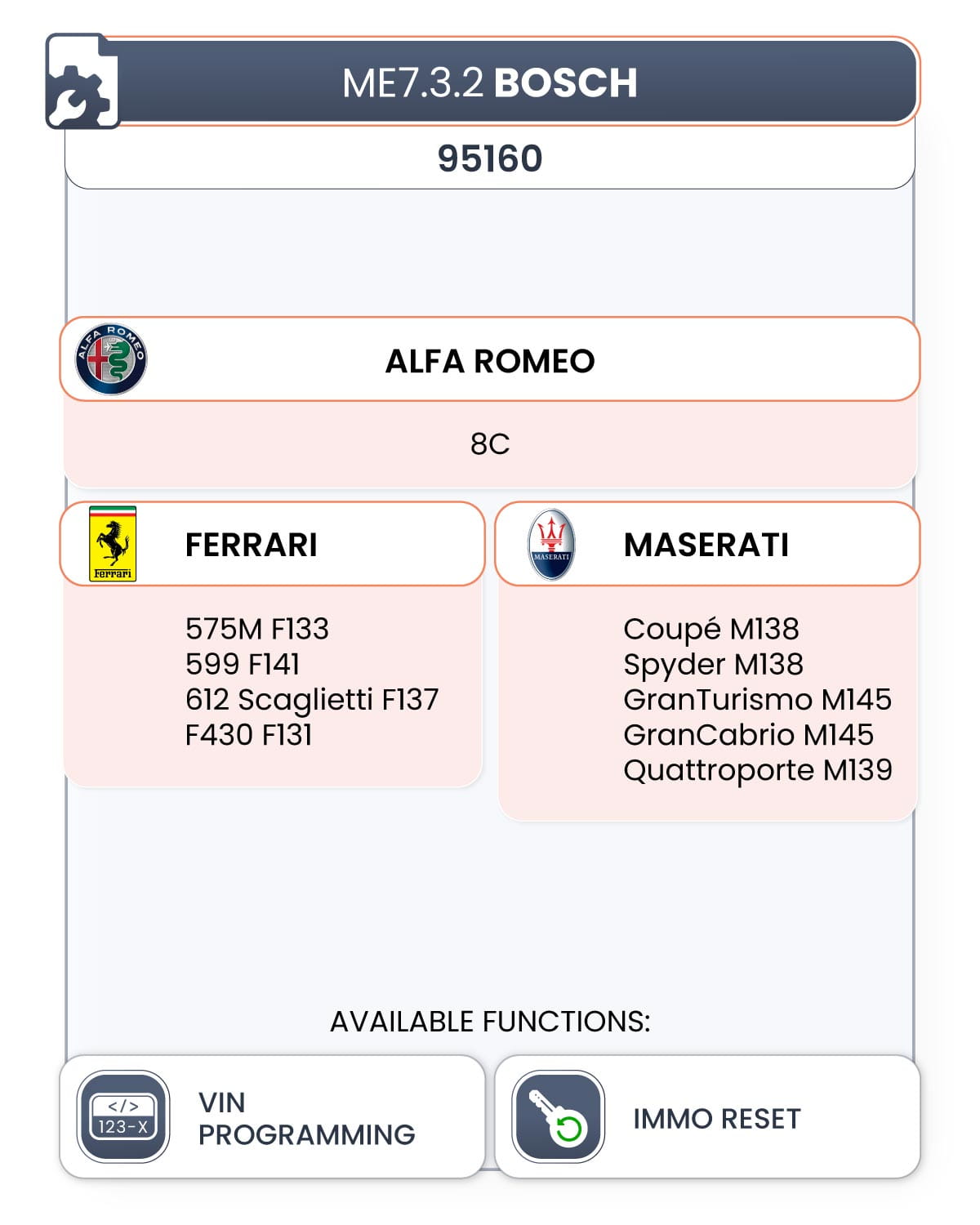Image resolution: width=980 pixels, height=1225 pixels.
Task: Click the Maserati trident logo
Action: [x=551, y=544]
